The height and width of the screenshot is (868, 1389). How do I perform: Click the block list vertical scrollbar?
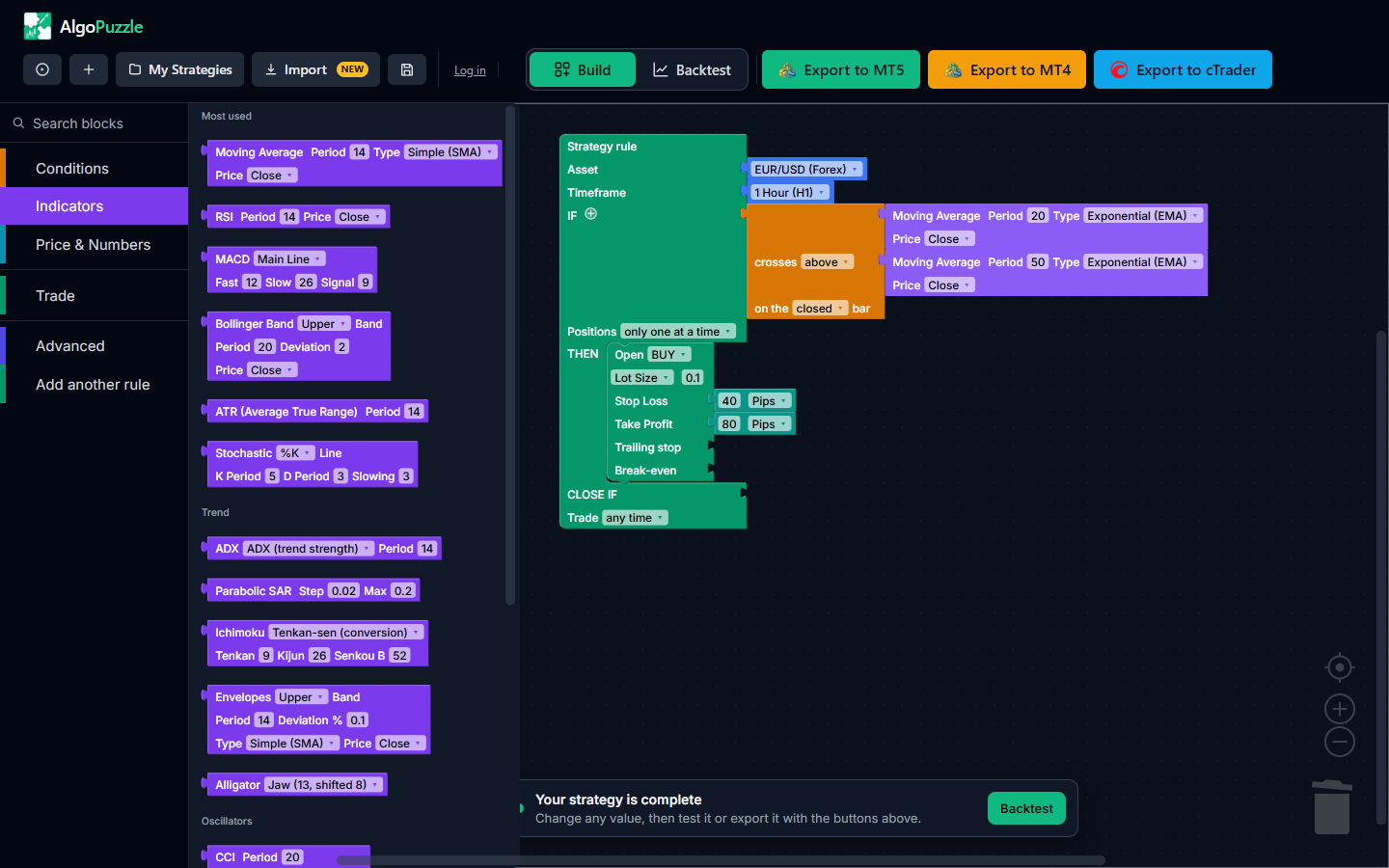(x=510, y=355)
